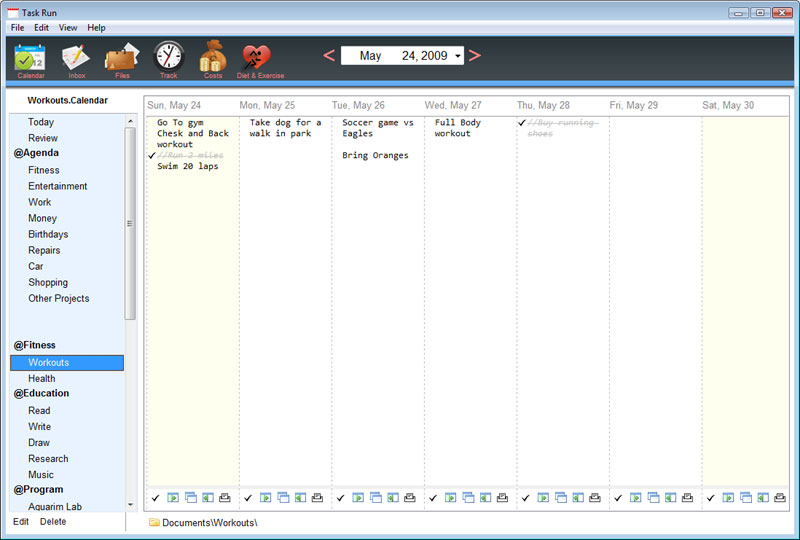The width and height of the screenshot is (800, 540).
Task: Uncheck the 'Buy running shoes' task
Action: coord(521,123)
